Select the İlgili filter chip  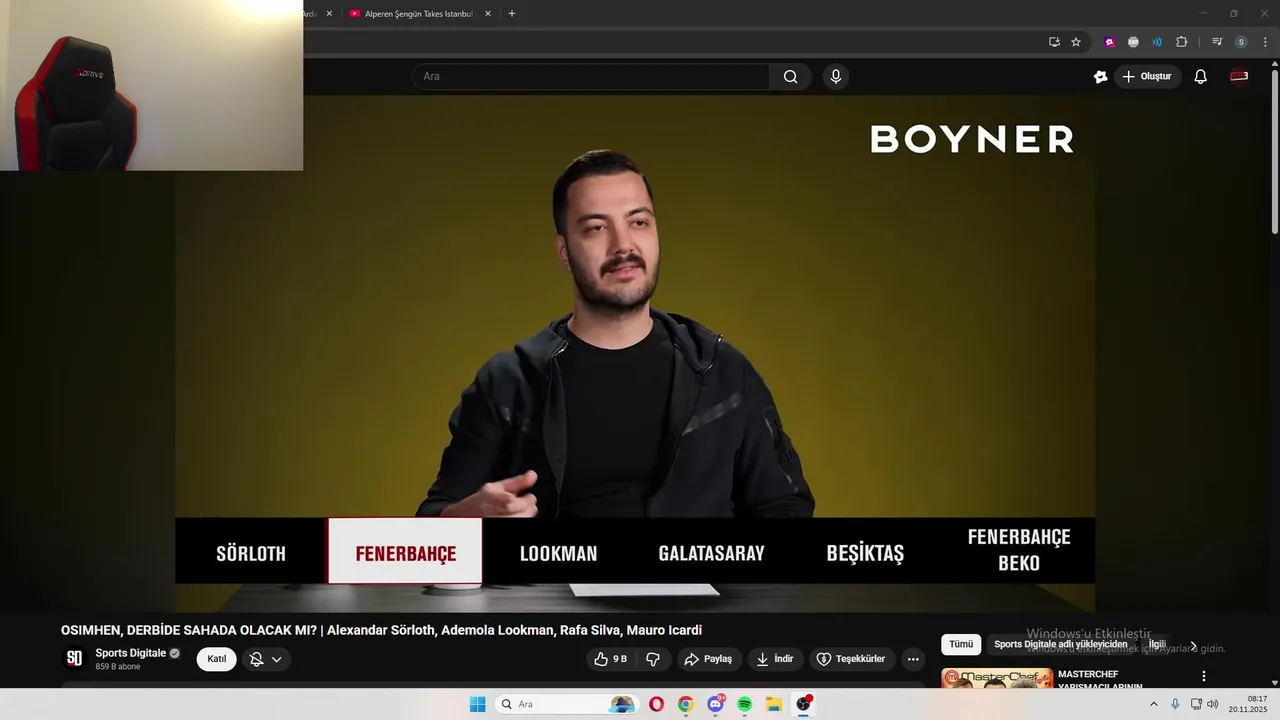(x=1157, y=645)
